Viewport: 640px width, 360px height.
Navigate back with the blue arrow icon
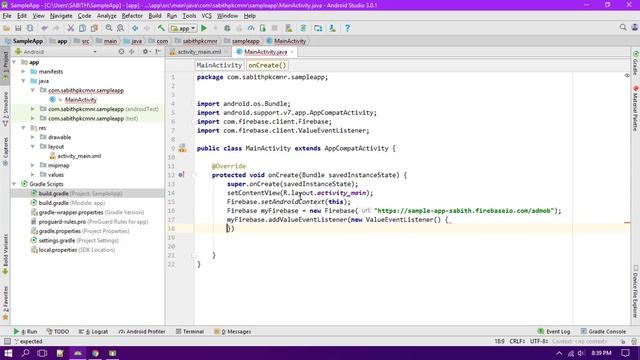pos(135,28)
